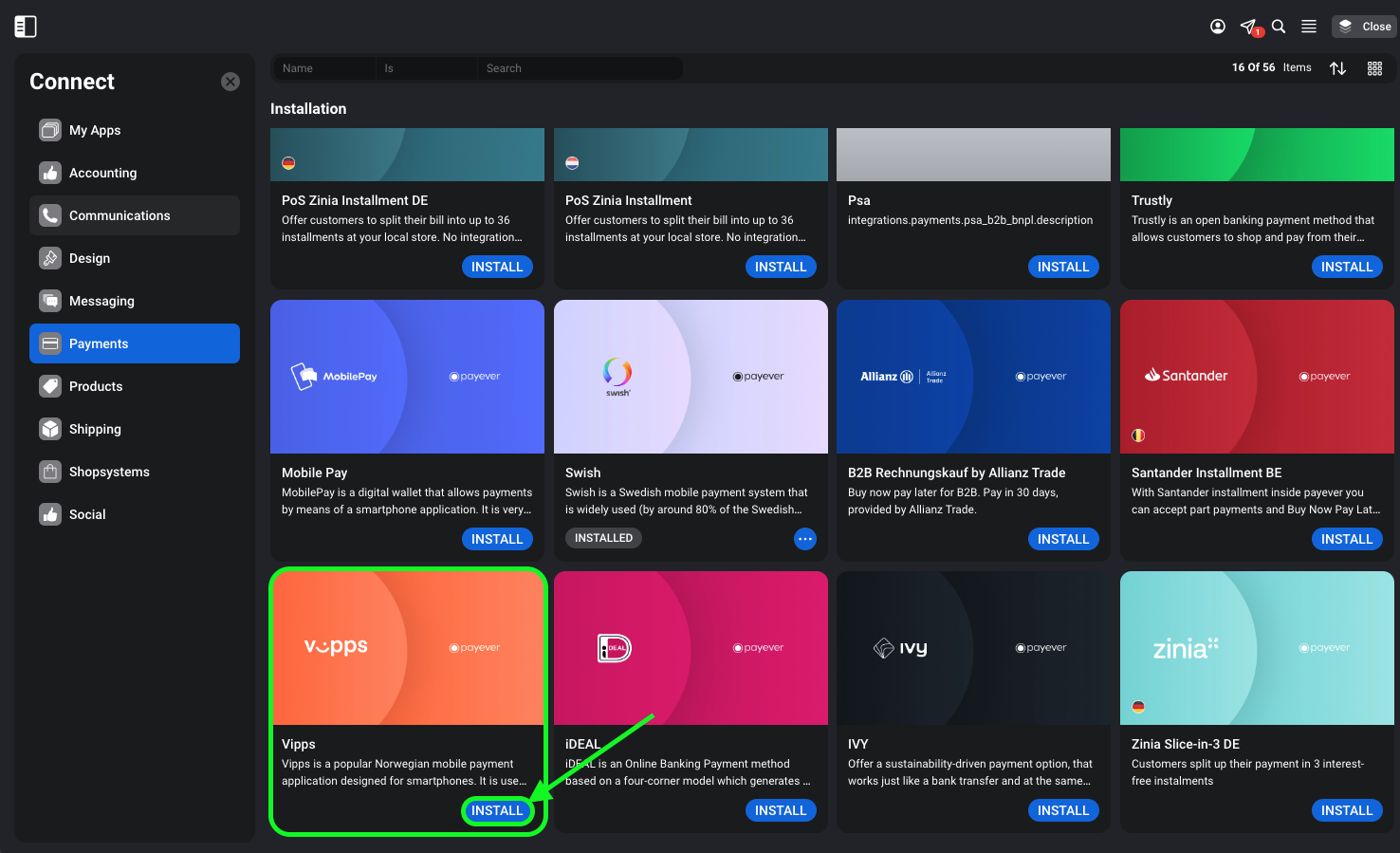Open the Swish card thumbnail
This screenshot has width=1400, height=853.
coord(691,377)
